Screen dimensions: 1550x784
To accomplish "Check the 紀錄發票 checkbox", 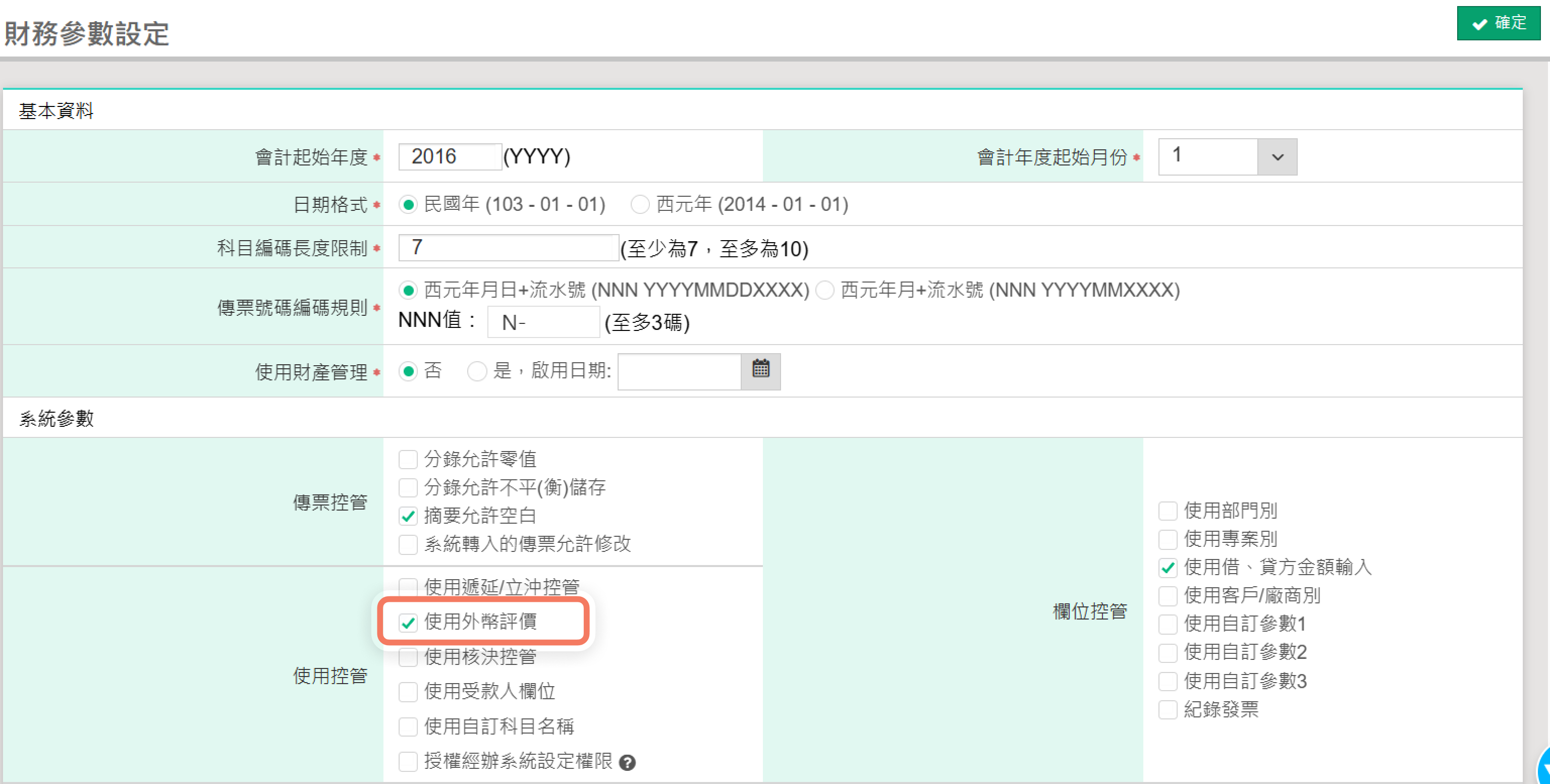I will tap(1168, 710).
